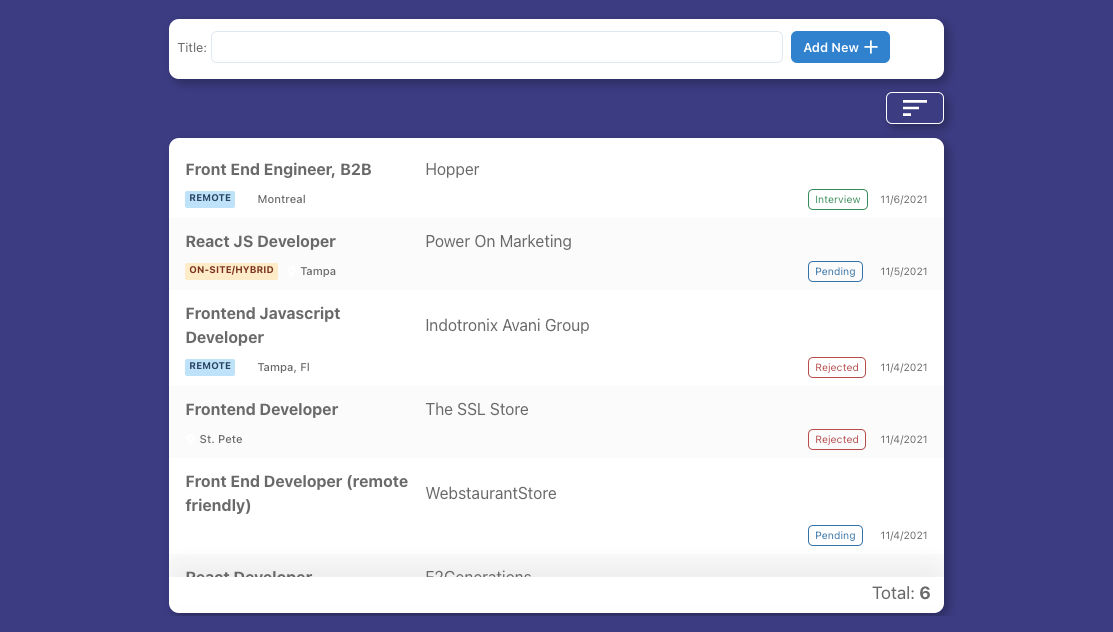Click the Pending status for Power On Marketing

(835, 271)
